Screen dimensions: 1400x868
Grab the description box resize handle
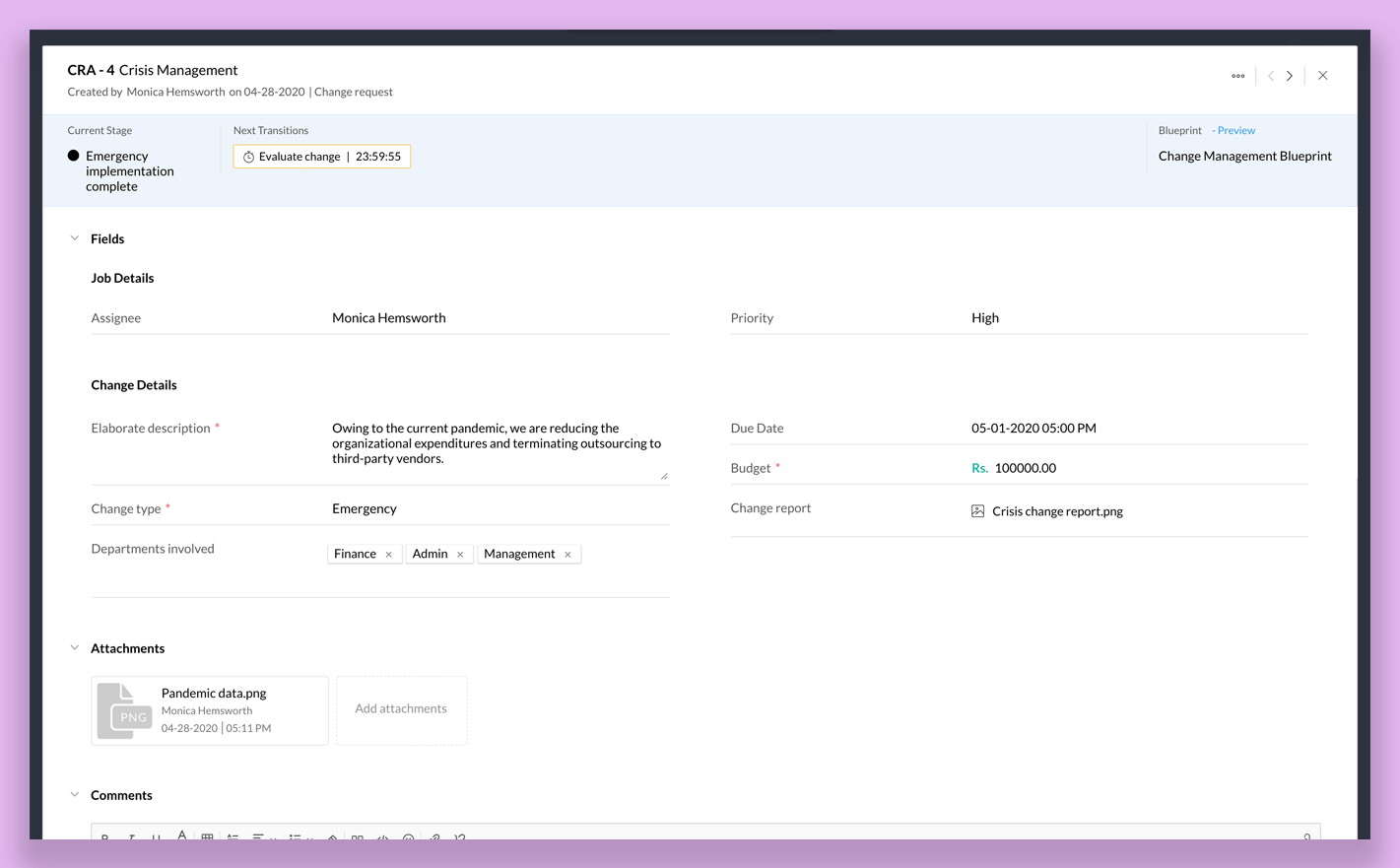pyautogui.click(x=664, y=476)
